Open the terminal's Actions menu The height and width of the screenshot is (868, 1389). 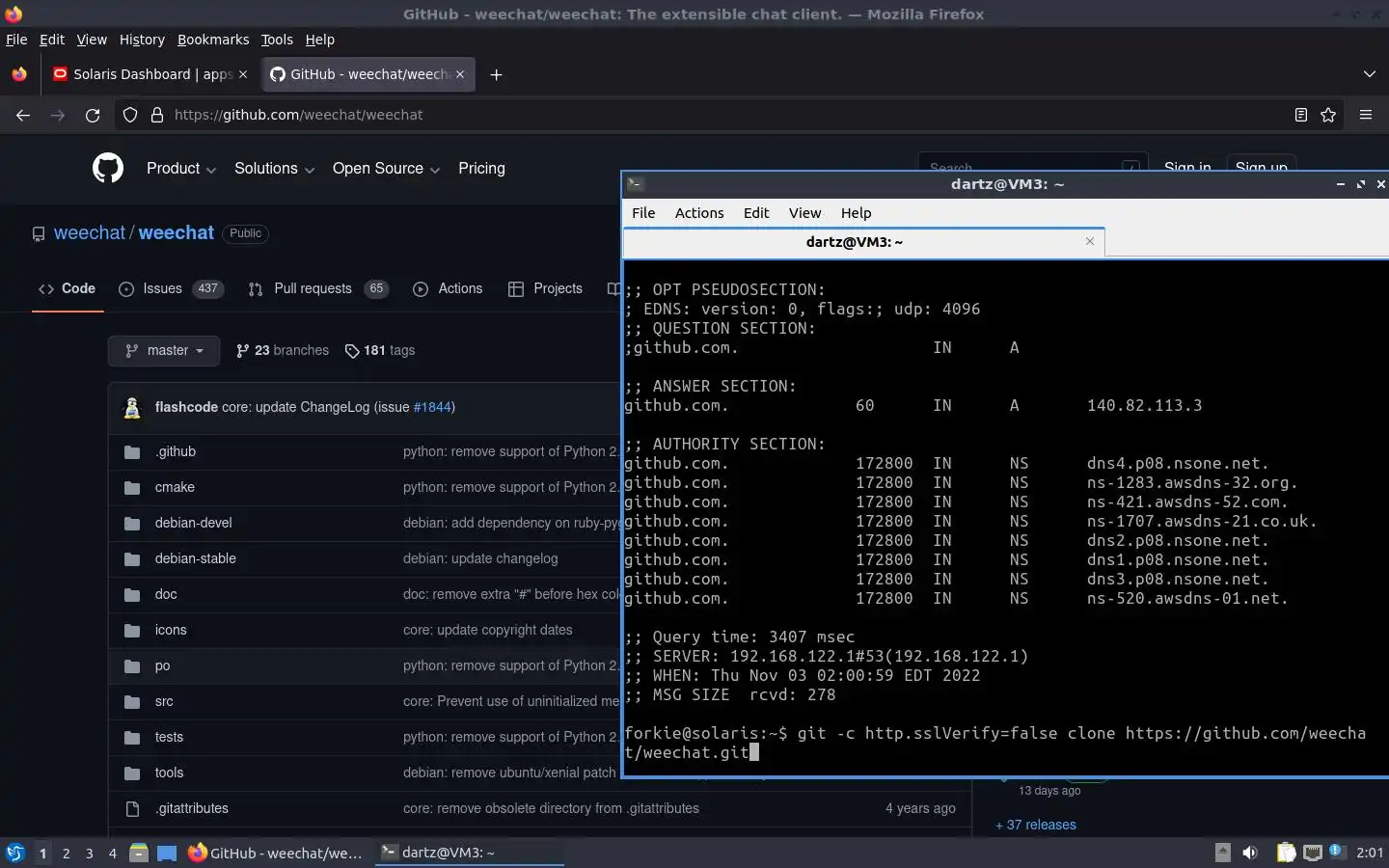point(699,213)
